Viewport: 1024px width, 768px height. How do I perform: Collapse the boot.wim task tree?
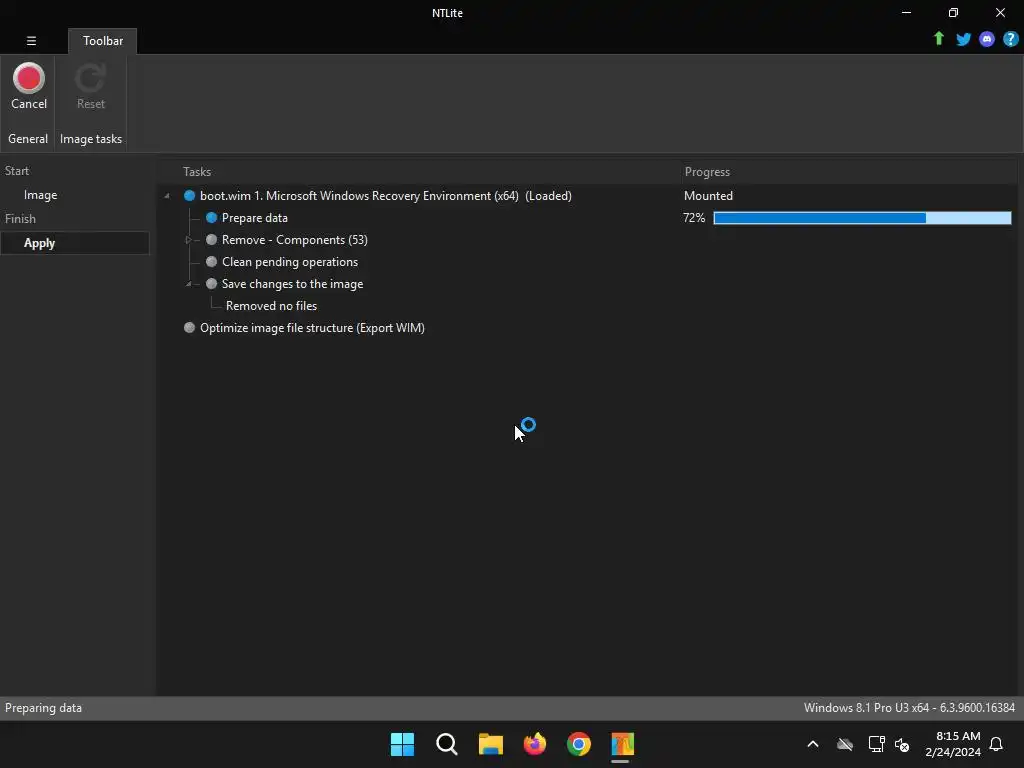click(x=167, y=196)
